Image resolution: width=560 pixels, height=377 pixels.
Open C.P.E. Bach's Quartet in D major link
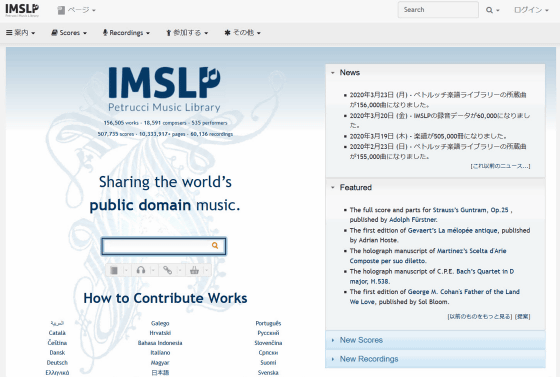[x=432, y=276]
